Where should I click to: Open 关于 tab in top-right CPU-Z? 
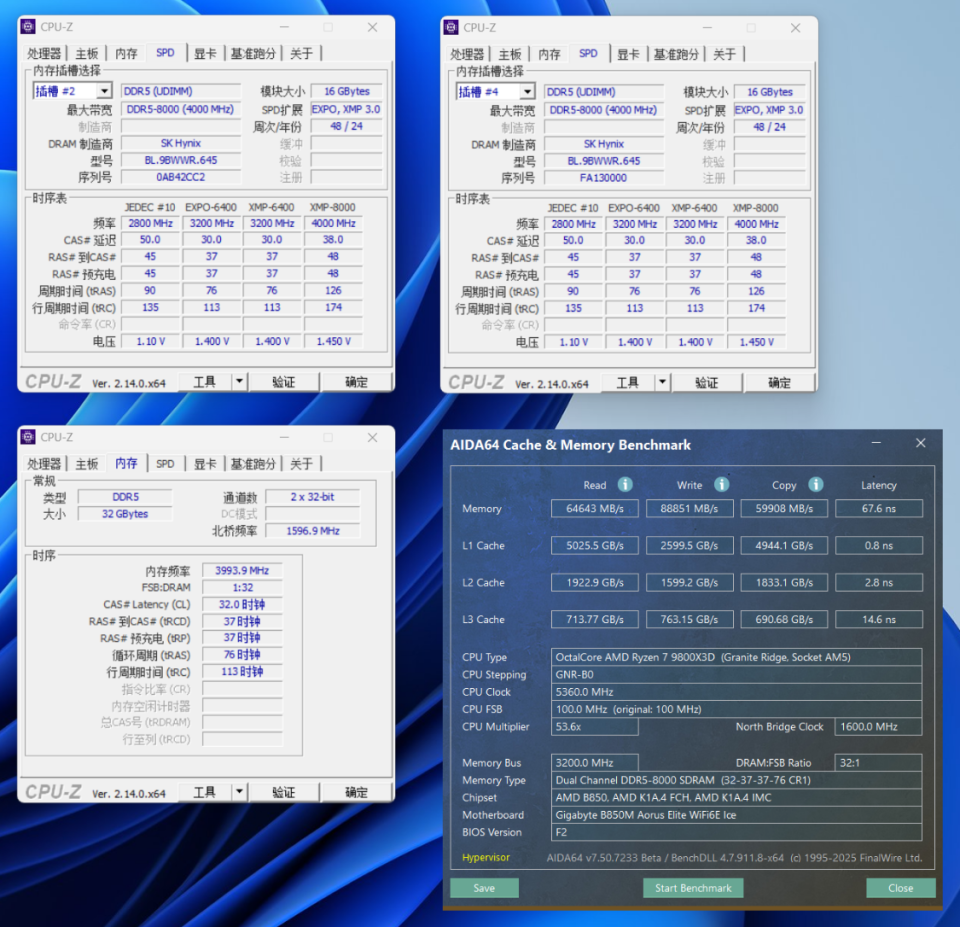tap(724, 54)
